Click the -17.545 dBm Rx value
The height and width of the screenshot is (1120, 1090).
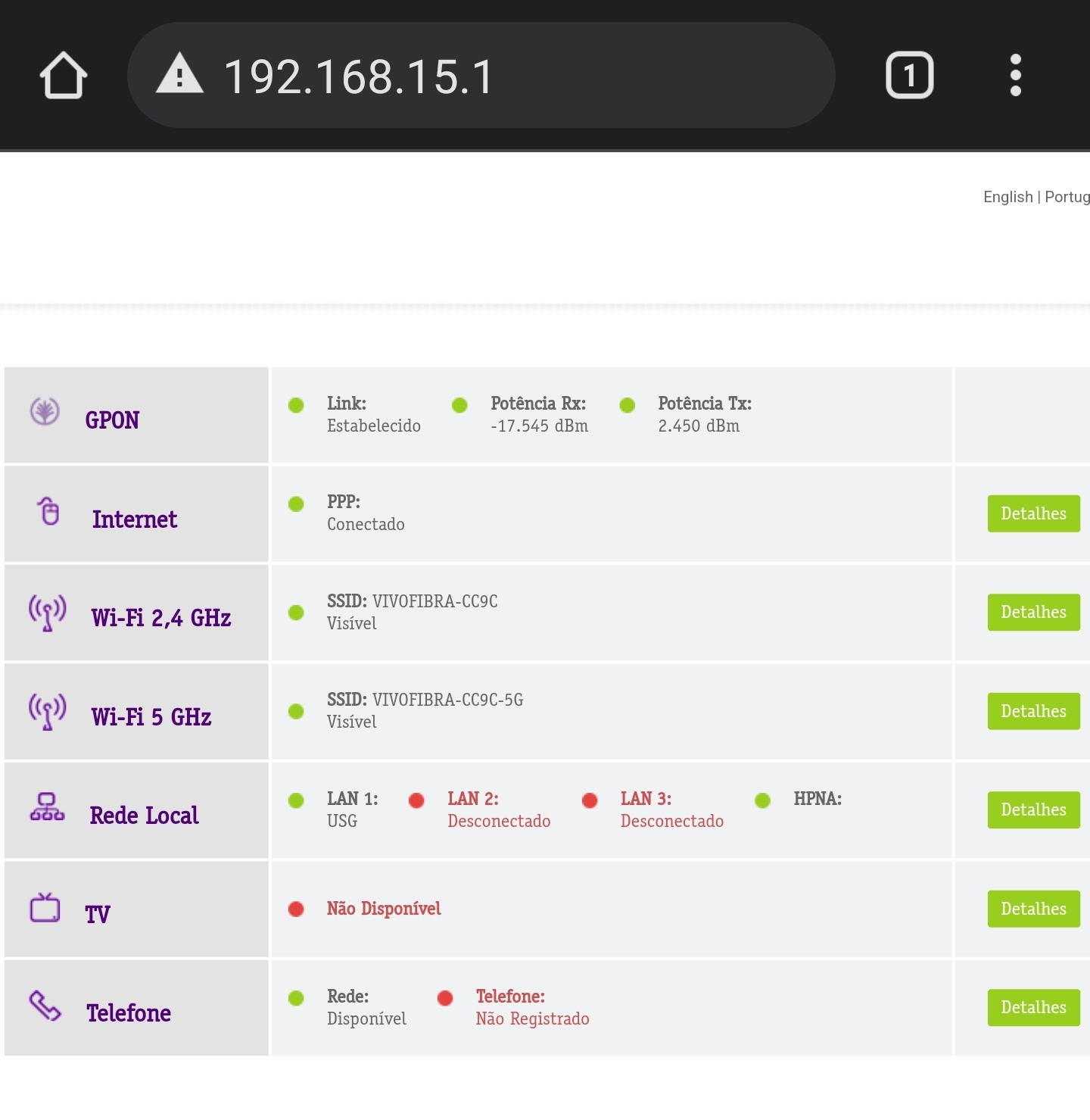(540, 426)
